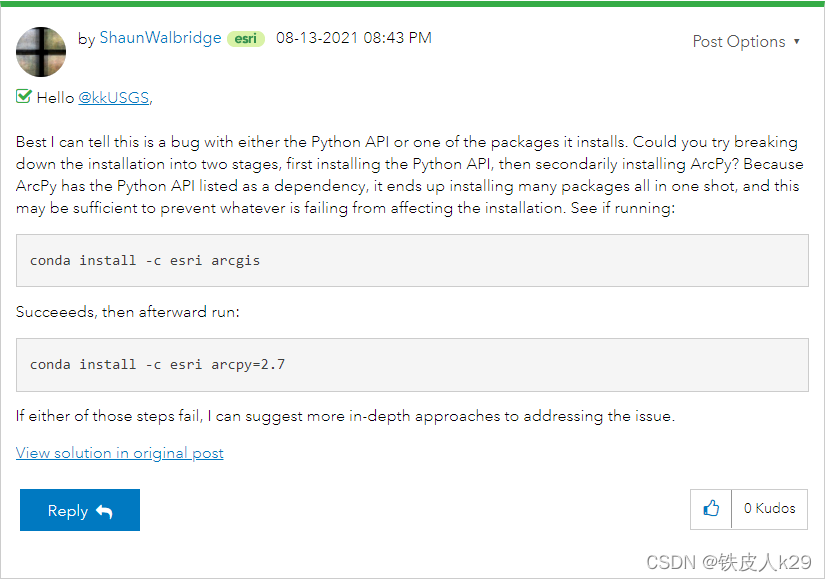The height and width of the screenshot is (582, 827).
Task: Click the checkmark beside Hello greeting
Action: (x=22, y=96)
